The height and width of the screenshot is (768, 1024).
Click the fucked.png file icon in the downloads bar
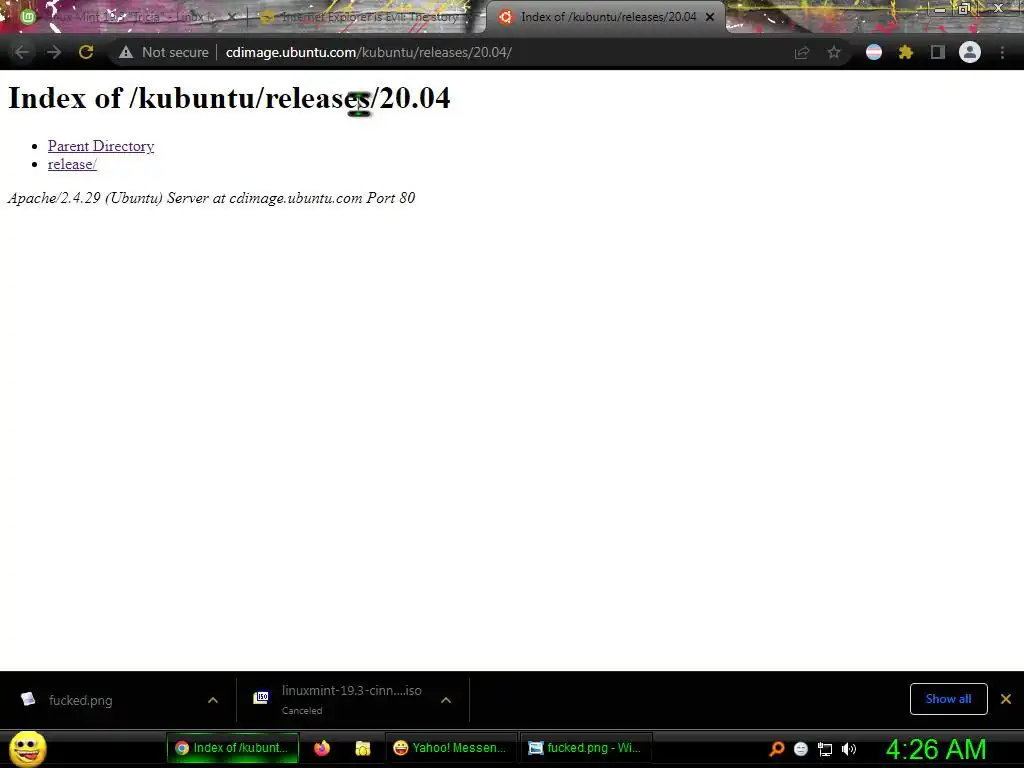pyautogui.click(x=28, y=699)
